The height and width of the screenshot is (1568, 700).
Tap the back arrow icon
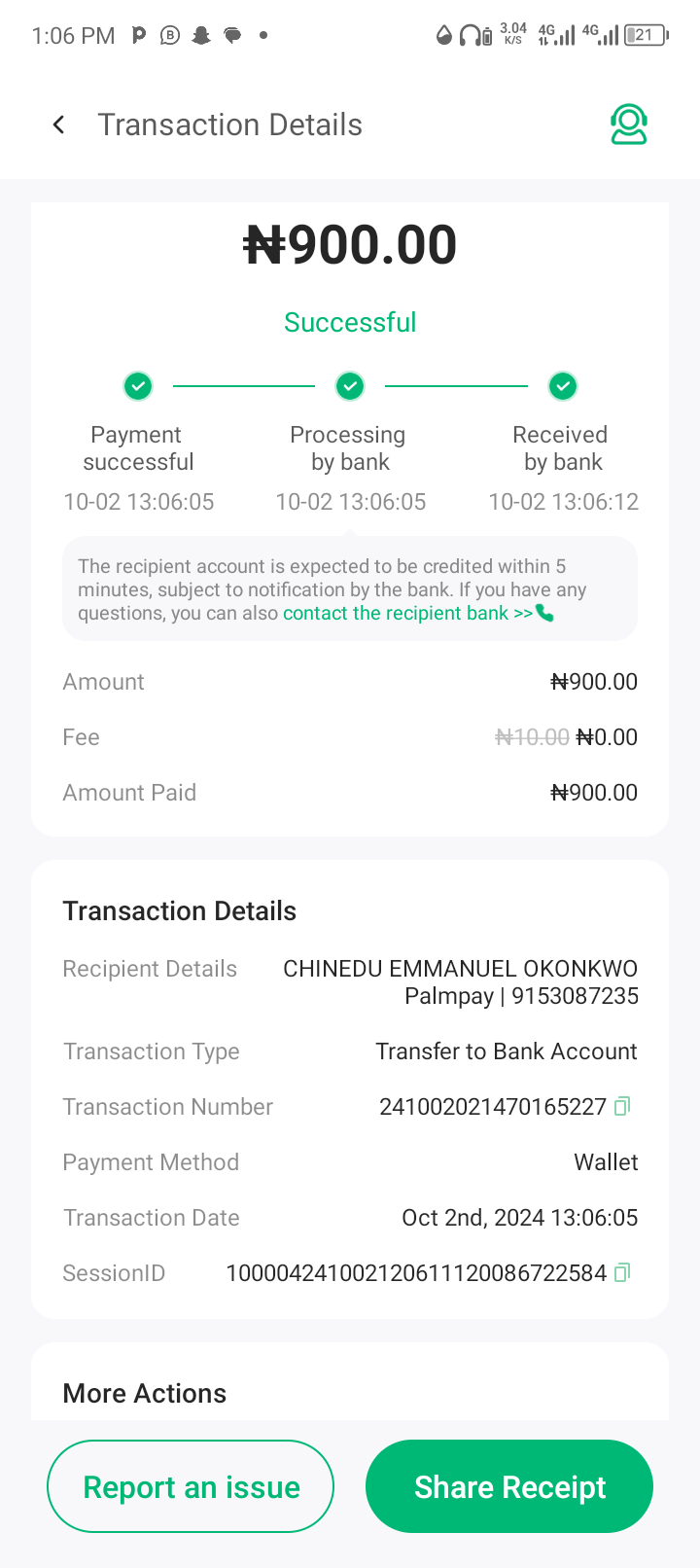point(59,125)
